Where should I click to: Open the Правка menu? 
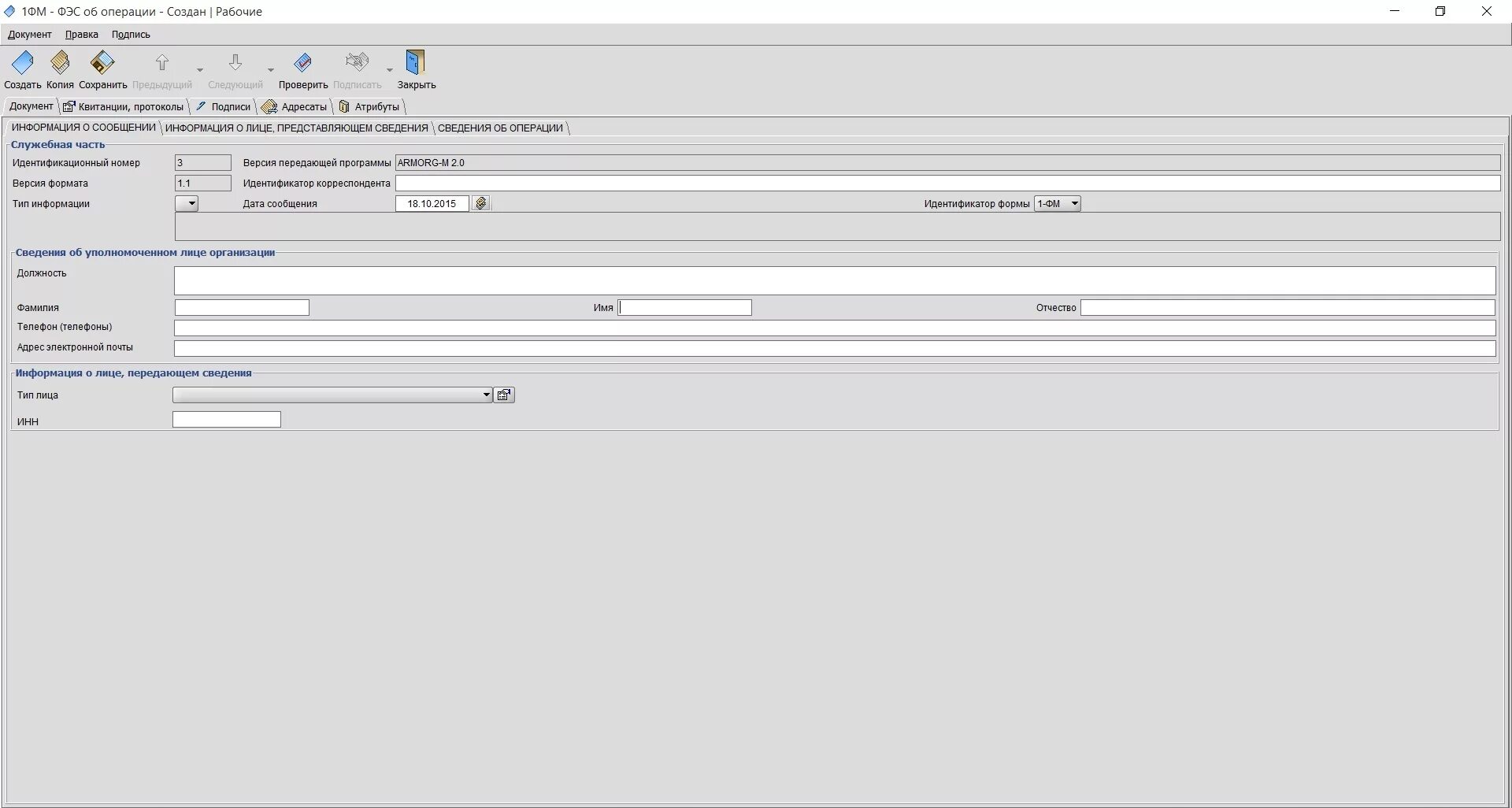[82, 35]
